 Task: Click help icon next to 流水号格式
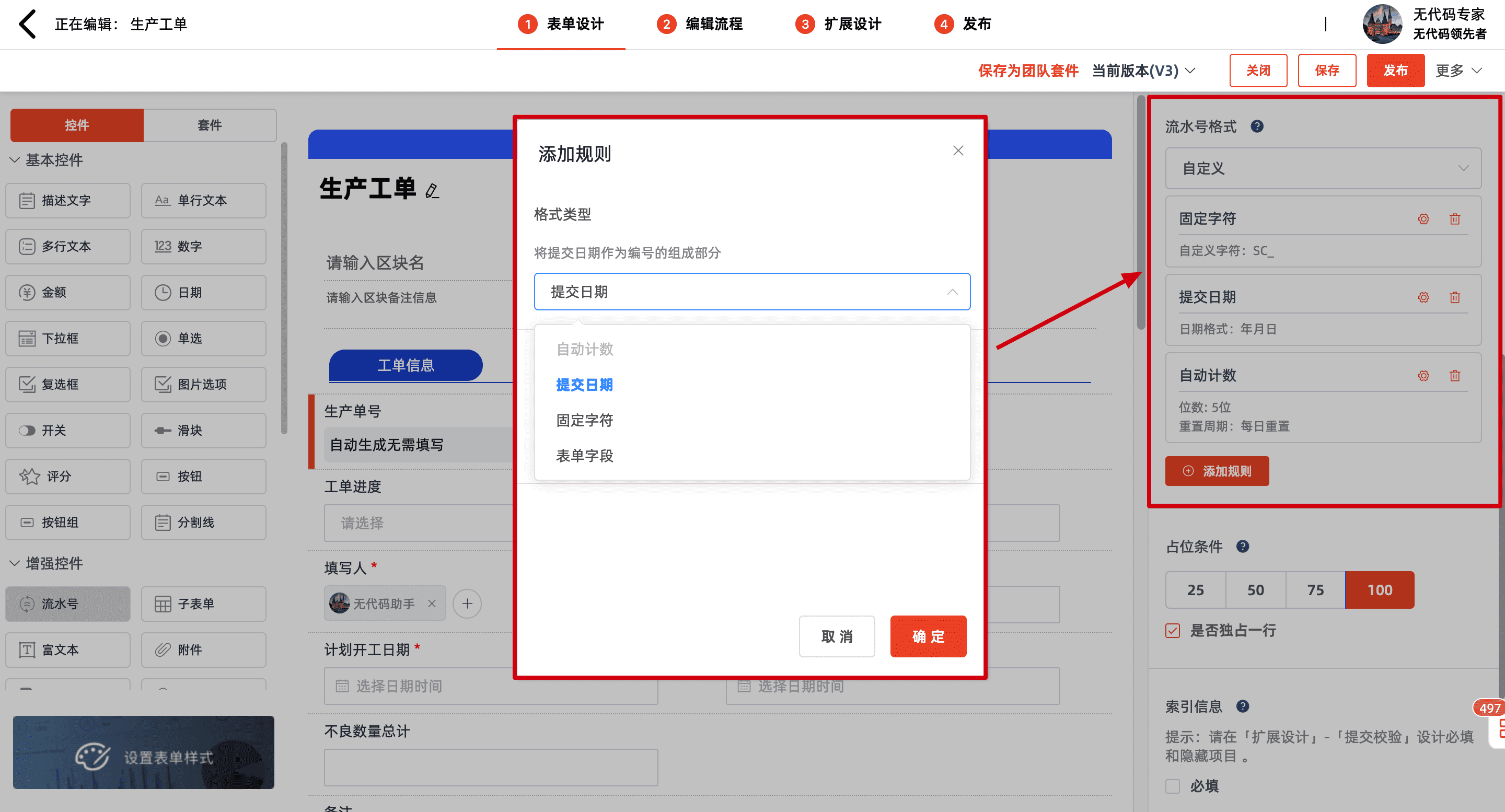pos(1257,126)
